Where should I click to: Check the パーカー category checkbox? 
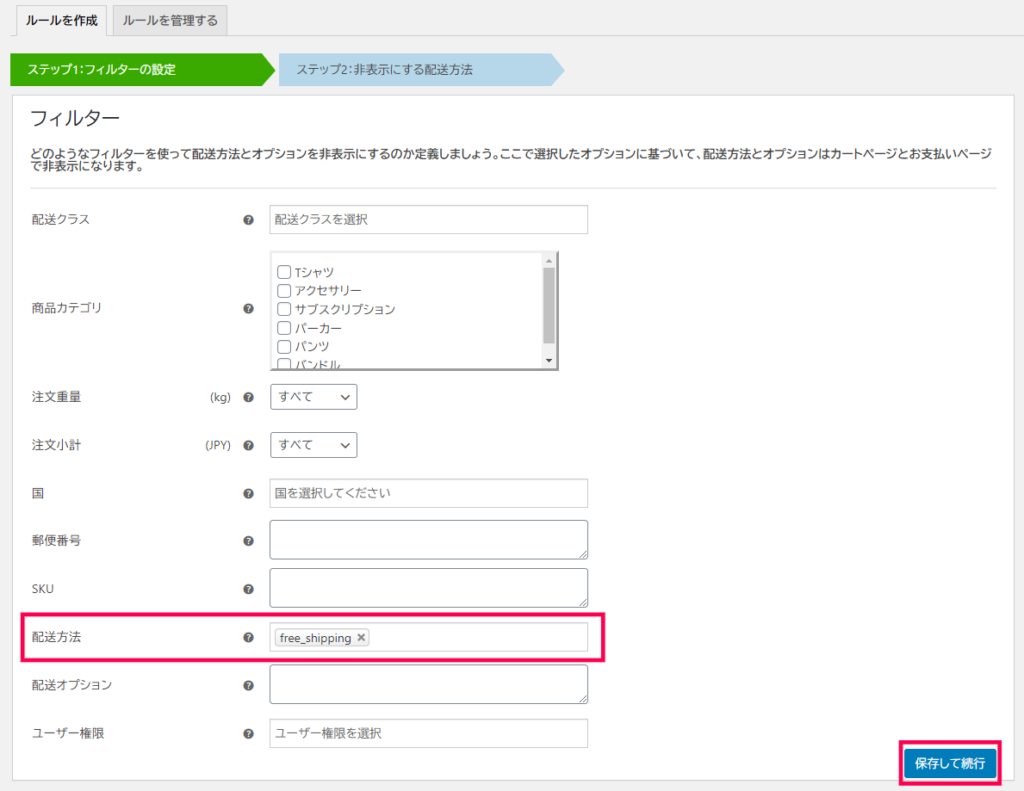click(284, 328)
